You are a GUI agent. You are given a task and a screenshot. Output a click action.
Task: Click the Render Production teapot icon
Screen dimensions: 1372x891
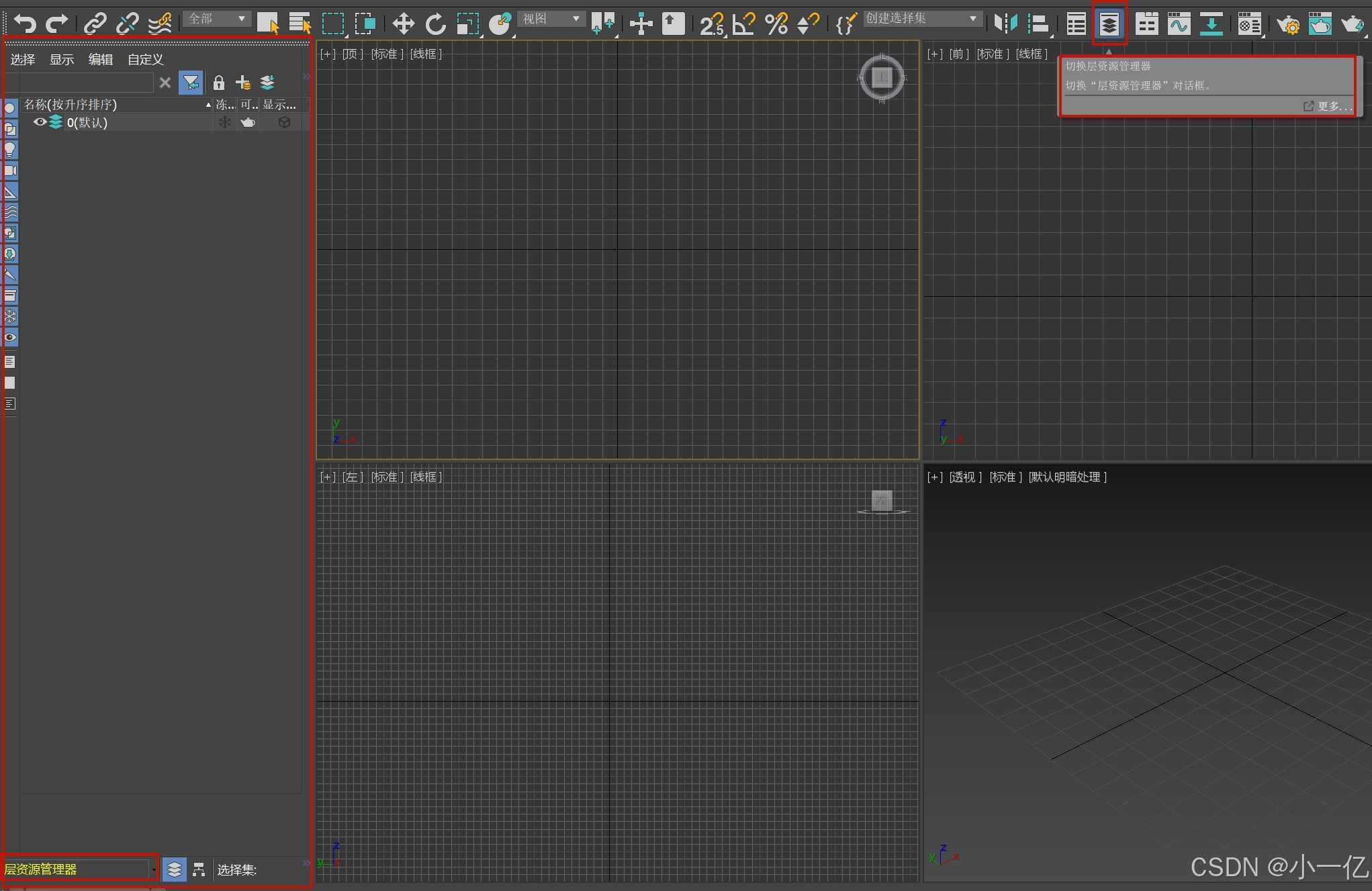click(x=1353, y=24)
